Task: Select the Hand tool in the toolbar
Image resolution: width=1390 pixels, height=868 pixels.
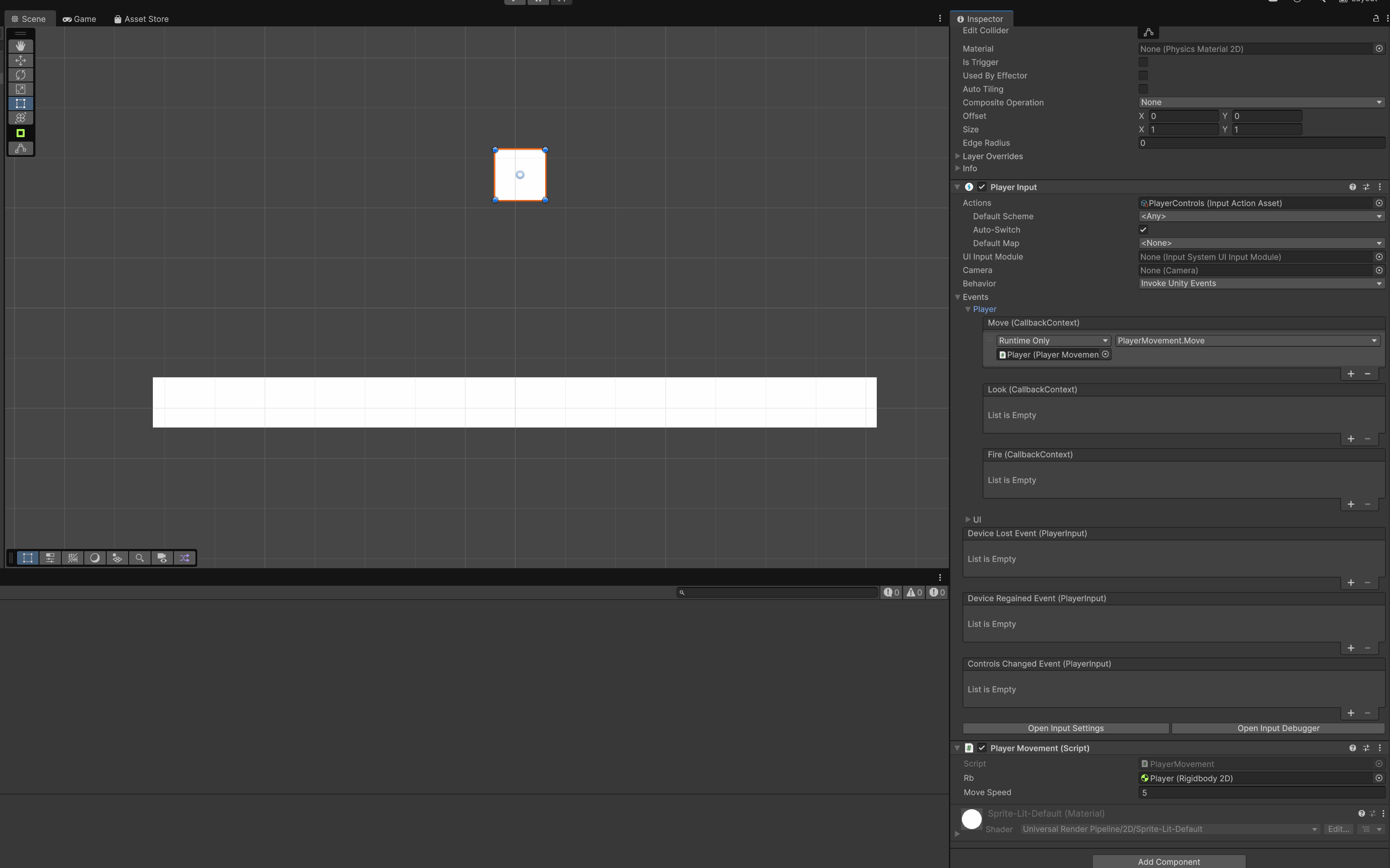Action: pyautogui.click(x=21, y=46)
